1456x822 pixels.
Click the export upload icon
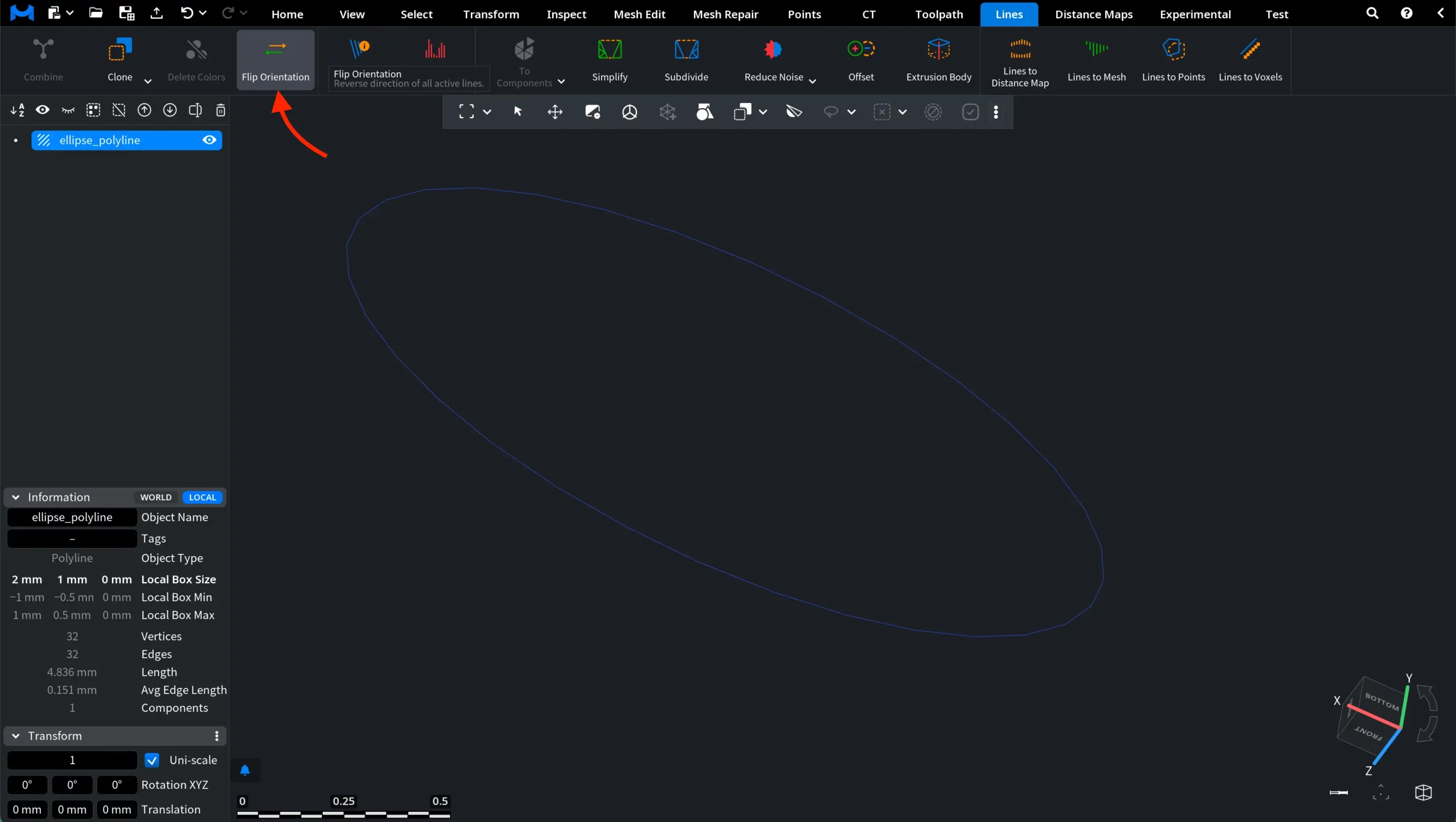[x=156, y=13]
